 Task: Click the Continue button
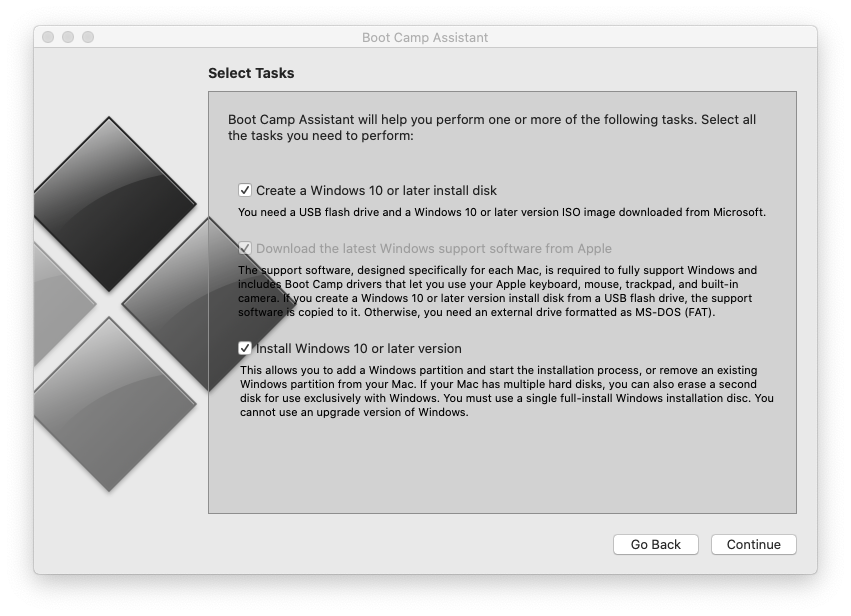pos(753,544)
